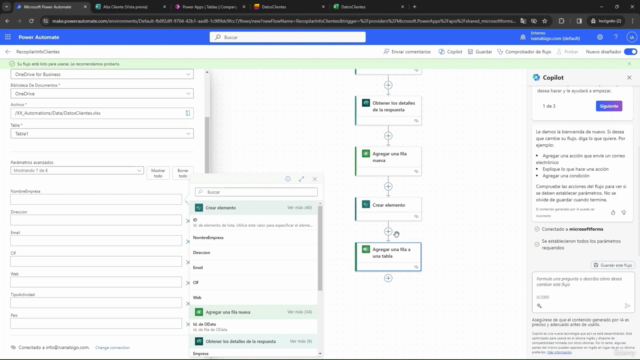Select NombreEmpresa in dynamic content list
This screenshot has width=640, height=360.
click(253, 238)
